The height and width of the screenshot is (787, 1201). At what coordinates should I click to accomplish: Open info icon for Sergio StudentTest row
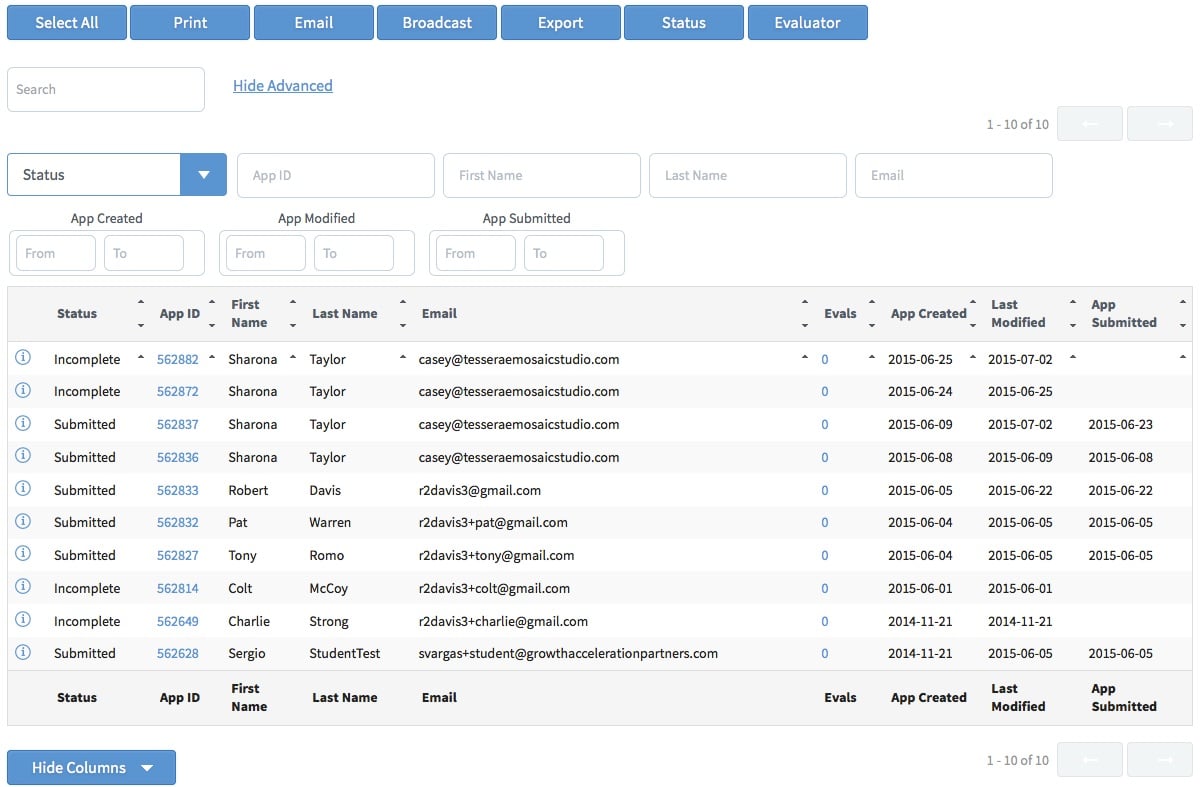click(x=23, y=653)
